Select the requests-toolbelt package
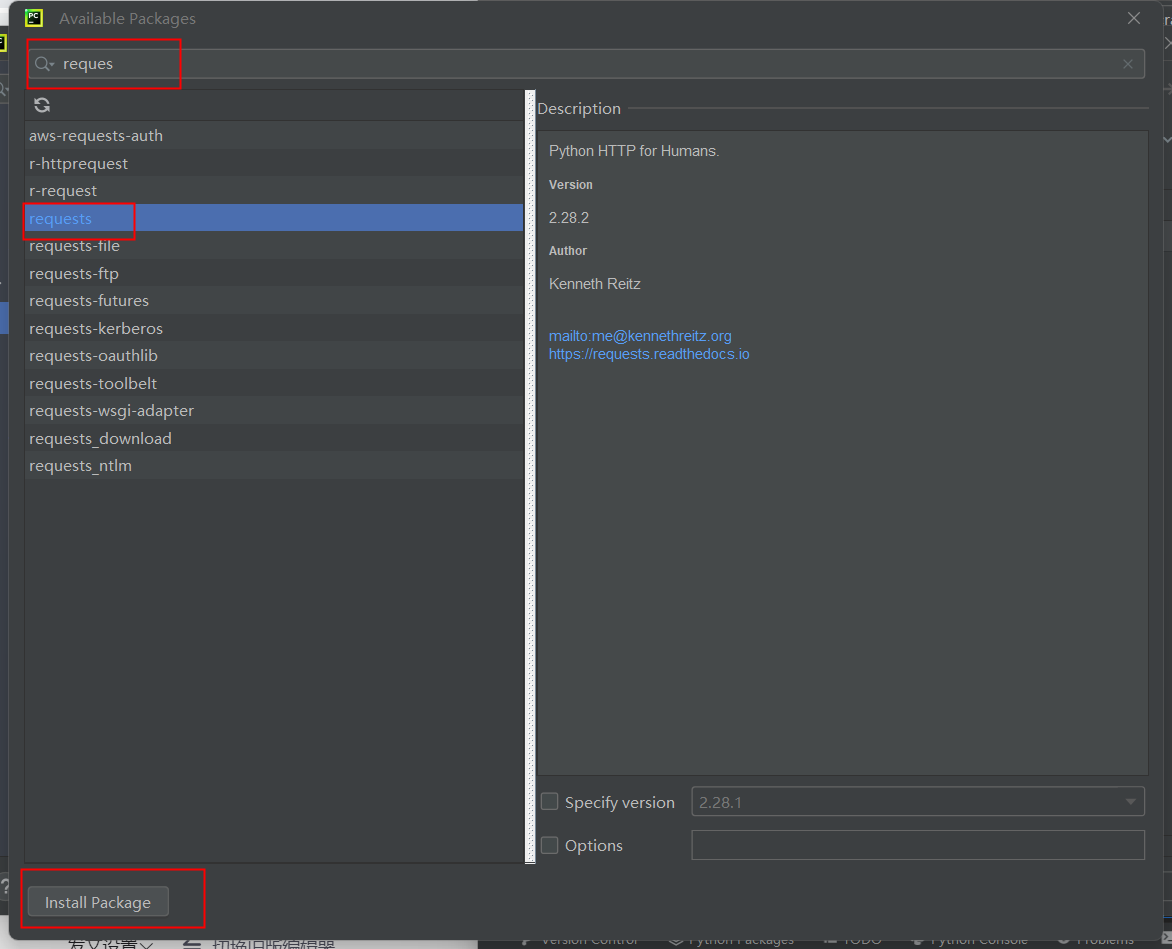Viewport: 1172px width, 949px height. pyautogui.click(x=274, y=383)
